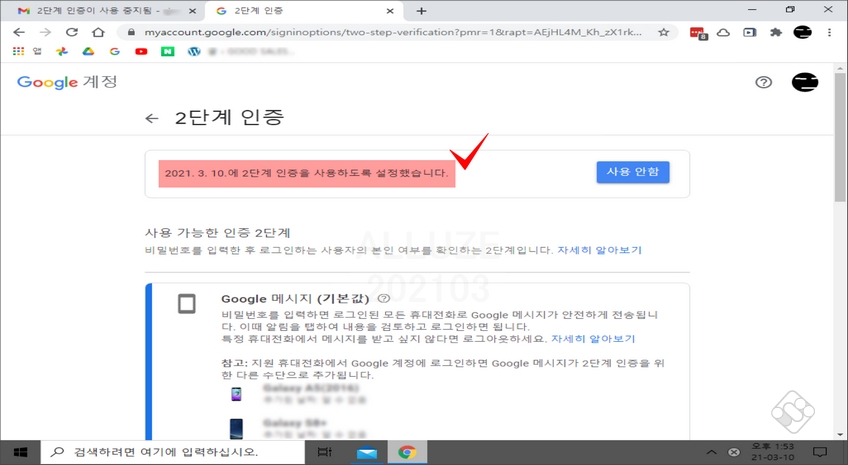The height and width of the screenshot is (465, 848).
Task: Open 자세히 알아보기 link after 로그아웃하세요
Action: pyautogui.click(x=593, y=338)
